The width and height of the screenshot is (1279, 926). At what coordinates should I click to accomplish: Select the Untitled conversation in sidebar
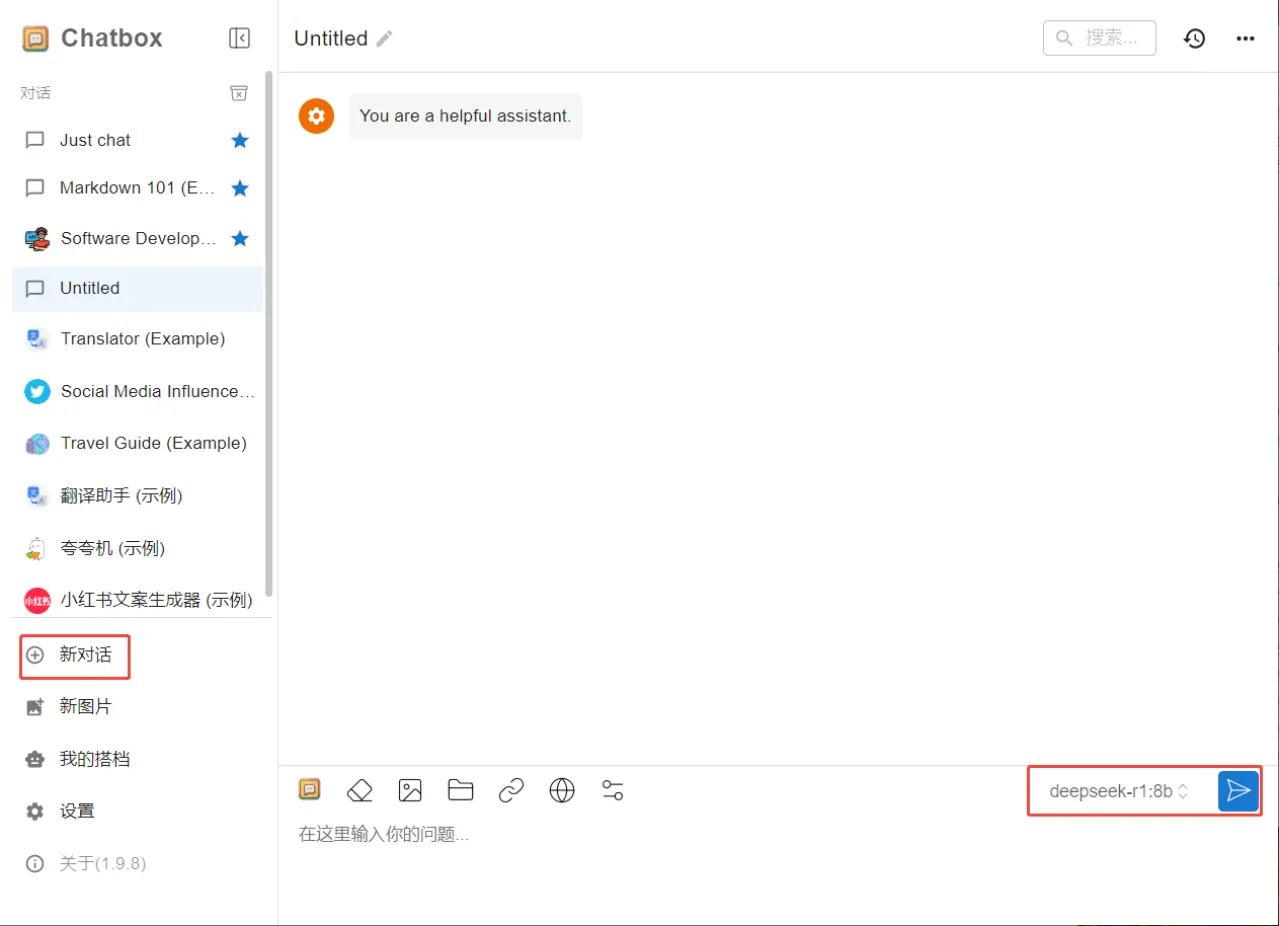coord(137,288)
